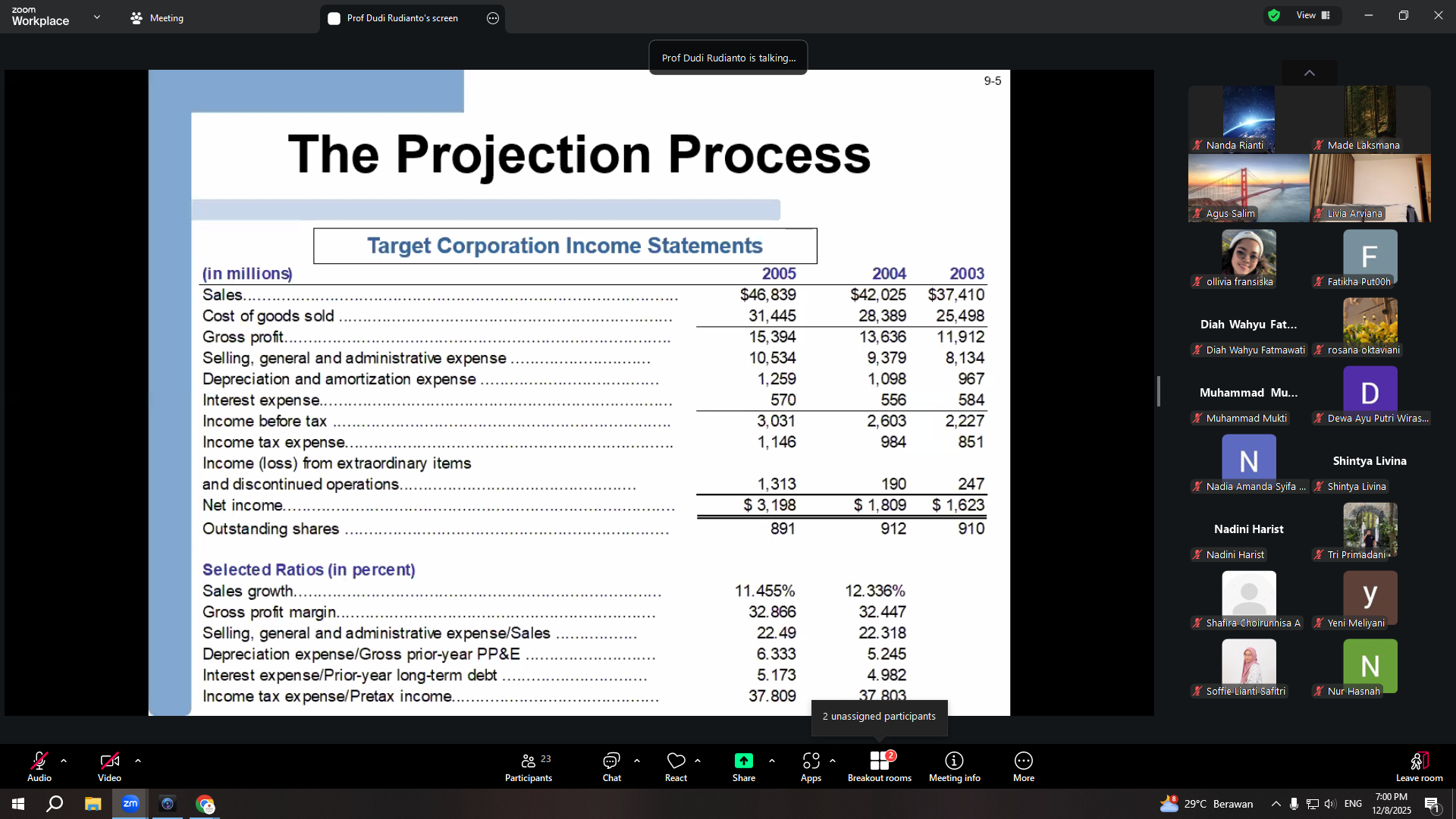Click the system tray volume icon

coord(1331,804)
